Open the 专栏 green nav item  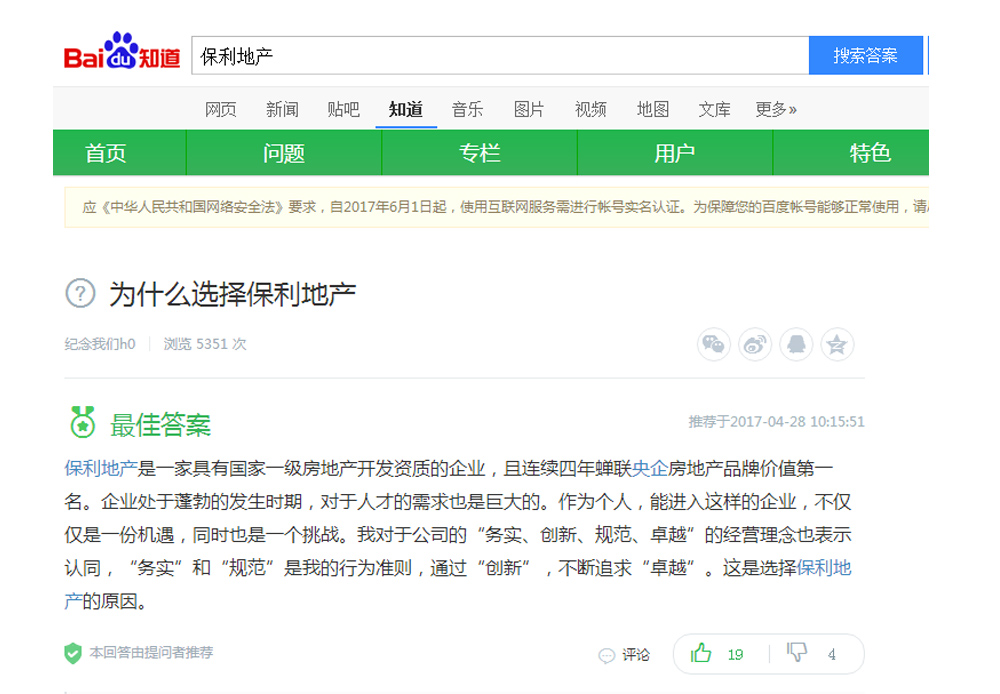click(480, 153)
